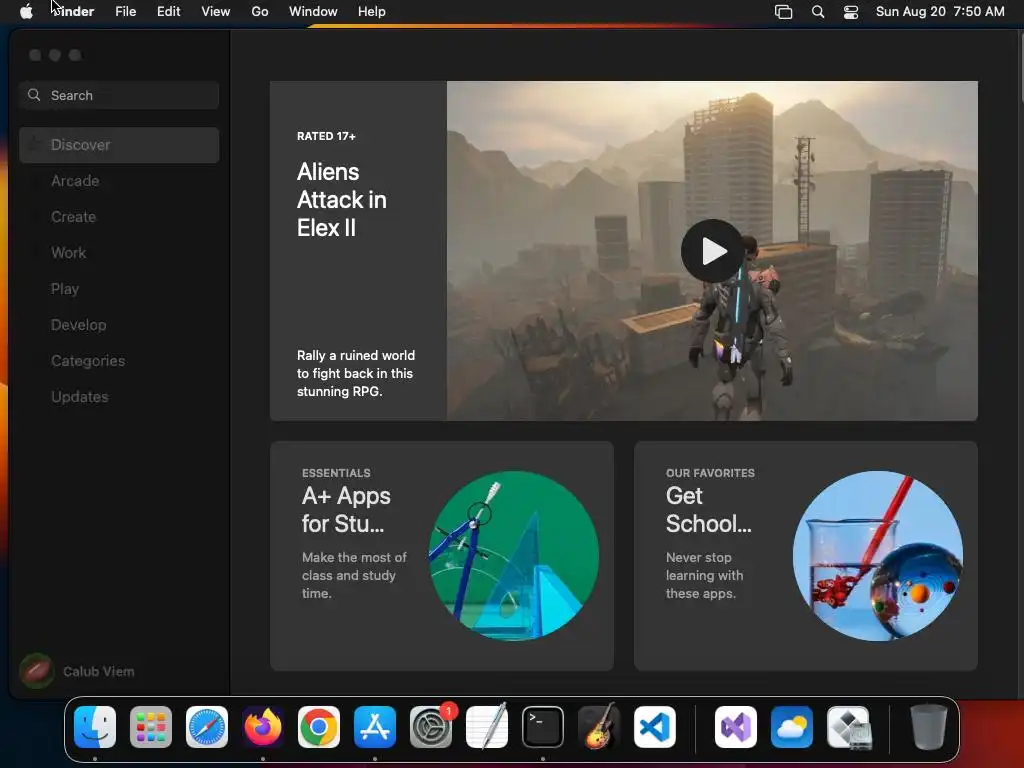Open the Create section
Image resolution: width=1024 pixels, height=768 pixels.
pos(73,217)
